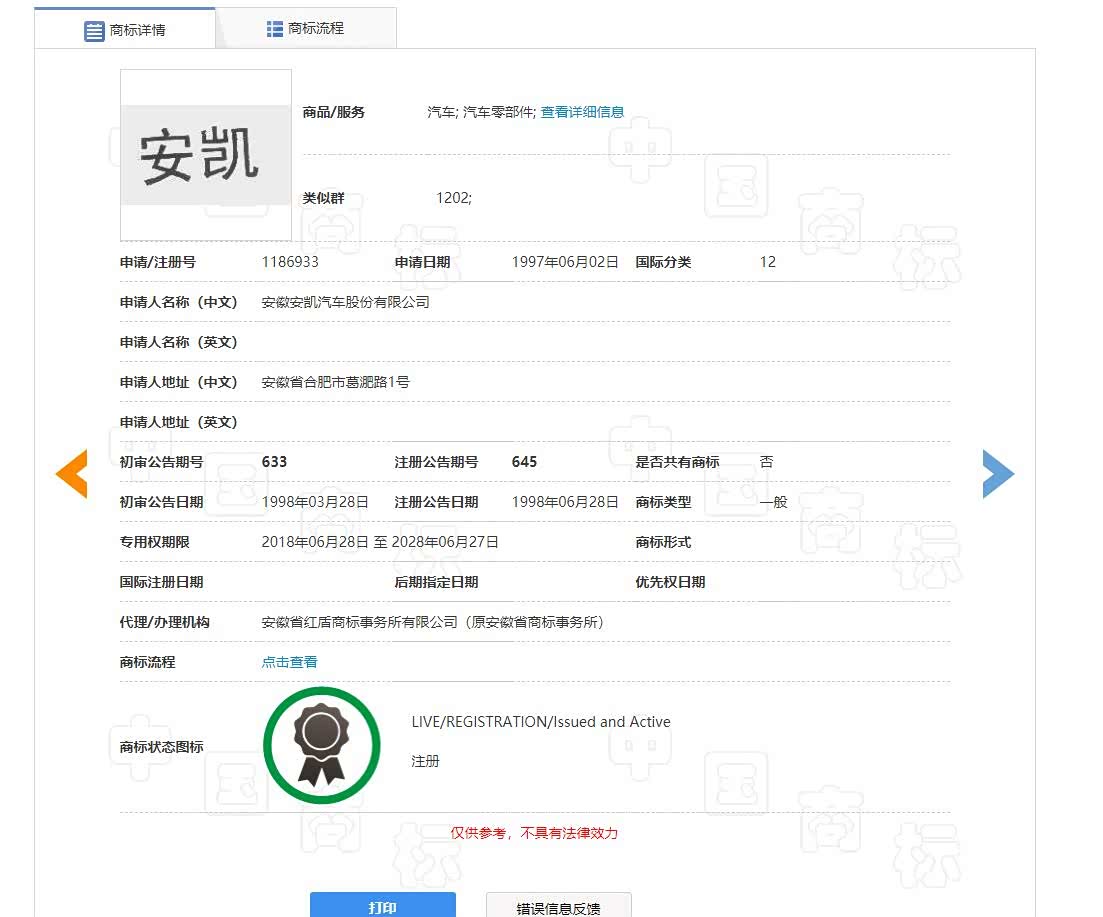Viewport: 1103px width, 917px height.
Task: Click 点击查看 link for trademark process
Action: click(x=289, y=662)
